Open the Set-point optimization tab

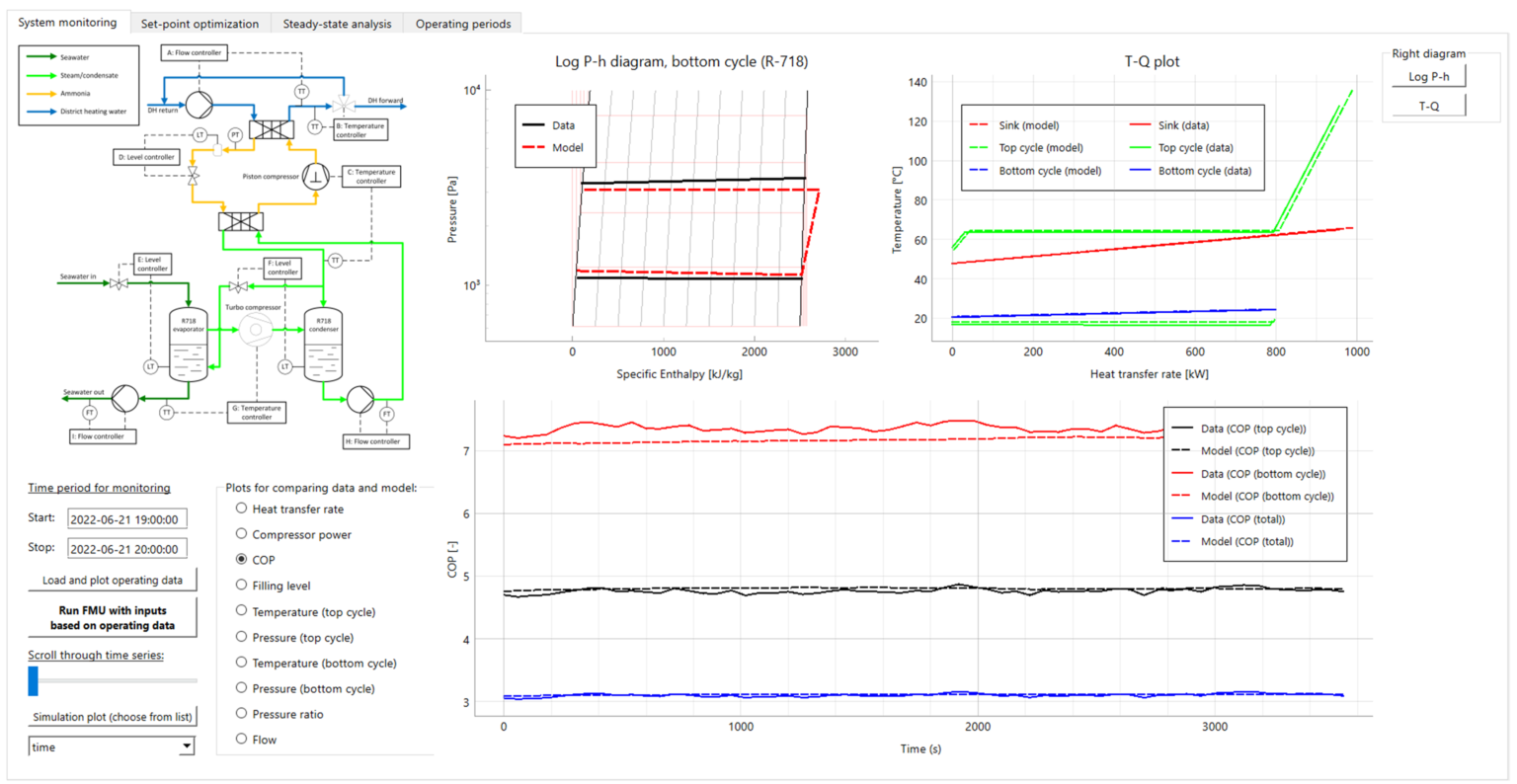tap(200, 24)
